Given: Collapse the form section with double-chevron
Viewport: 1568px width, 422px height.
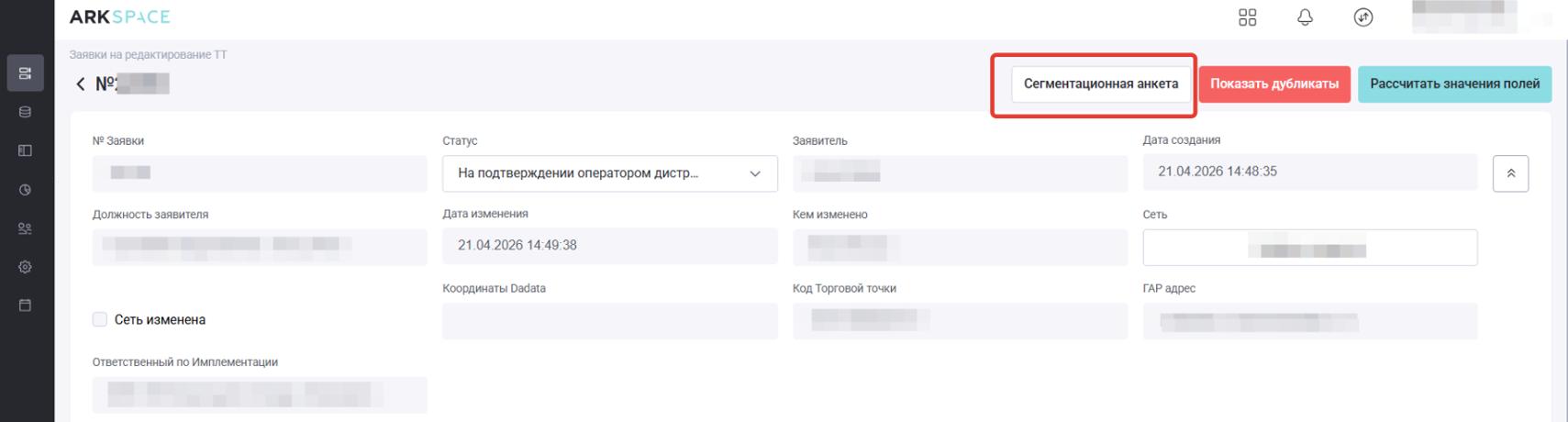Looking at the screenshot, I should coord(1510,173).
